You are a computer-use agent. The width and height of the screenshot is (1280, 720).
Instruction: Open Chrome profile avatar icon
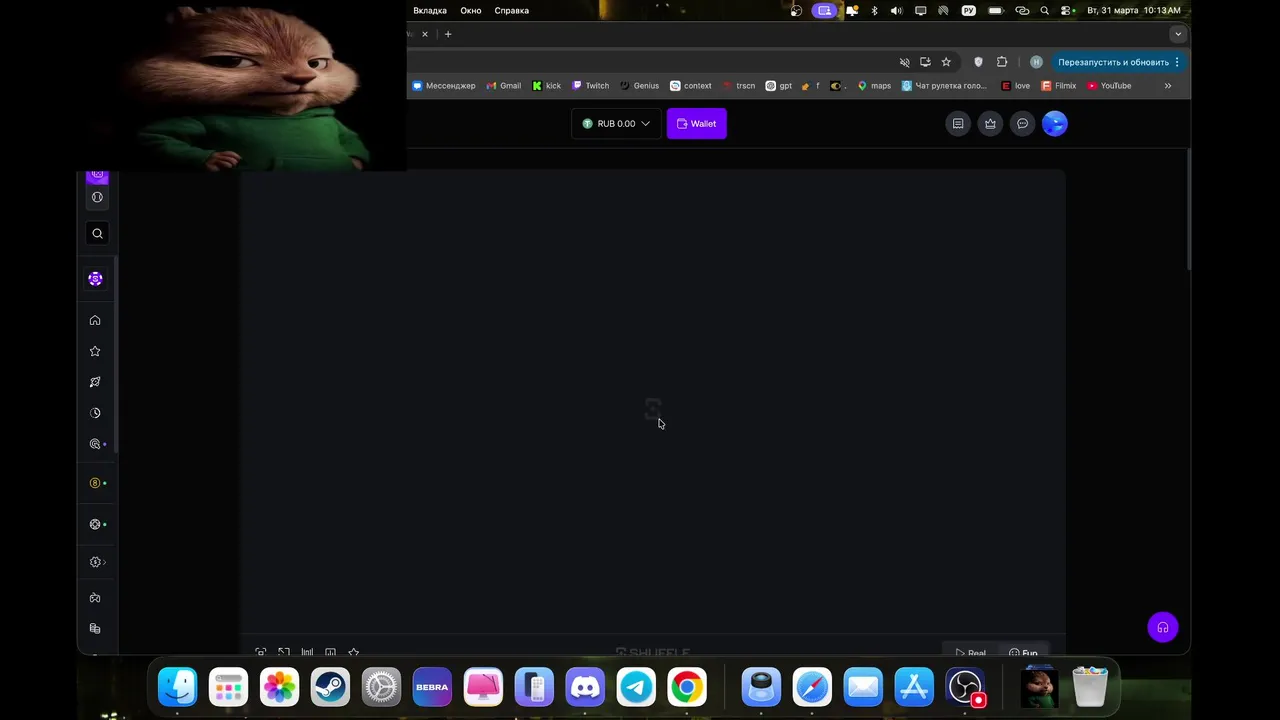click(x=1036, y=62)
